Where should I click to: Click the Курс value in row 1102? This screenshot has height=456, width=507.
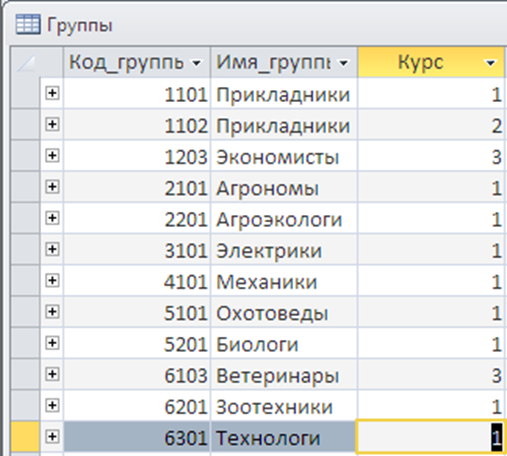point(431,125)
